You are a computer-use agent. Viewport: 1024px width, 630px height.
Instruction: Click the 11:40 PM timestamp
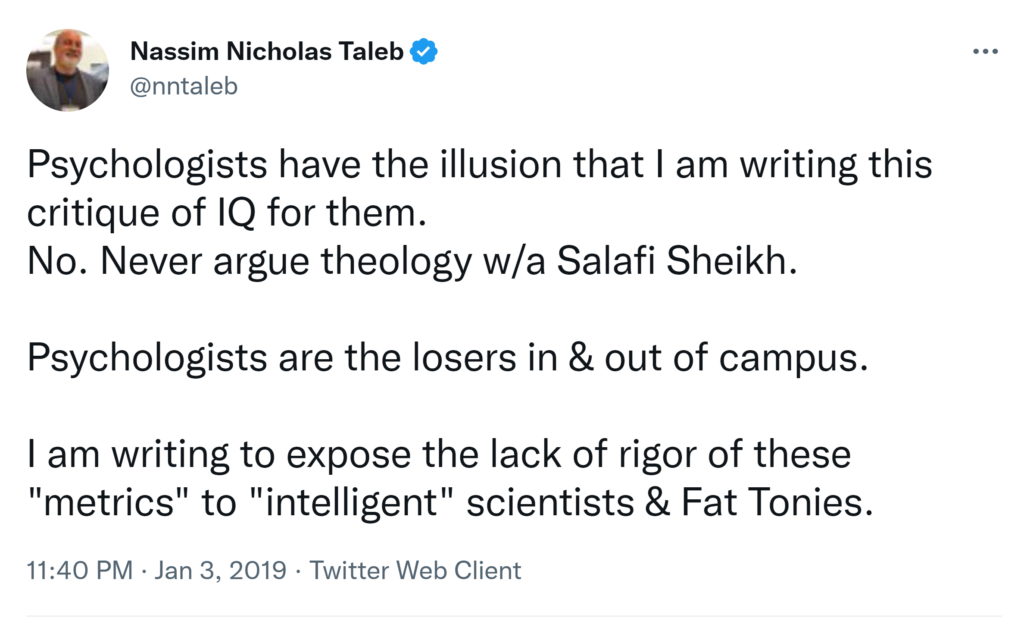(80, 571)
